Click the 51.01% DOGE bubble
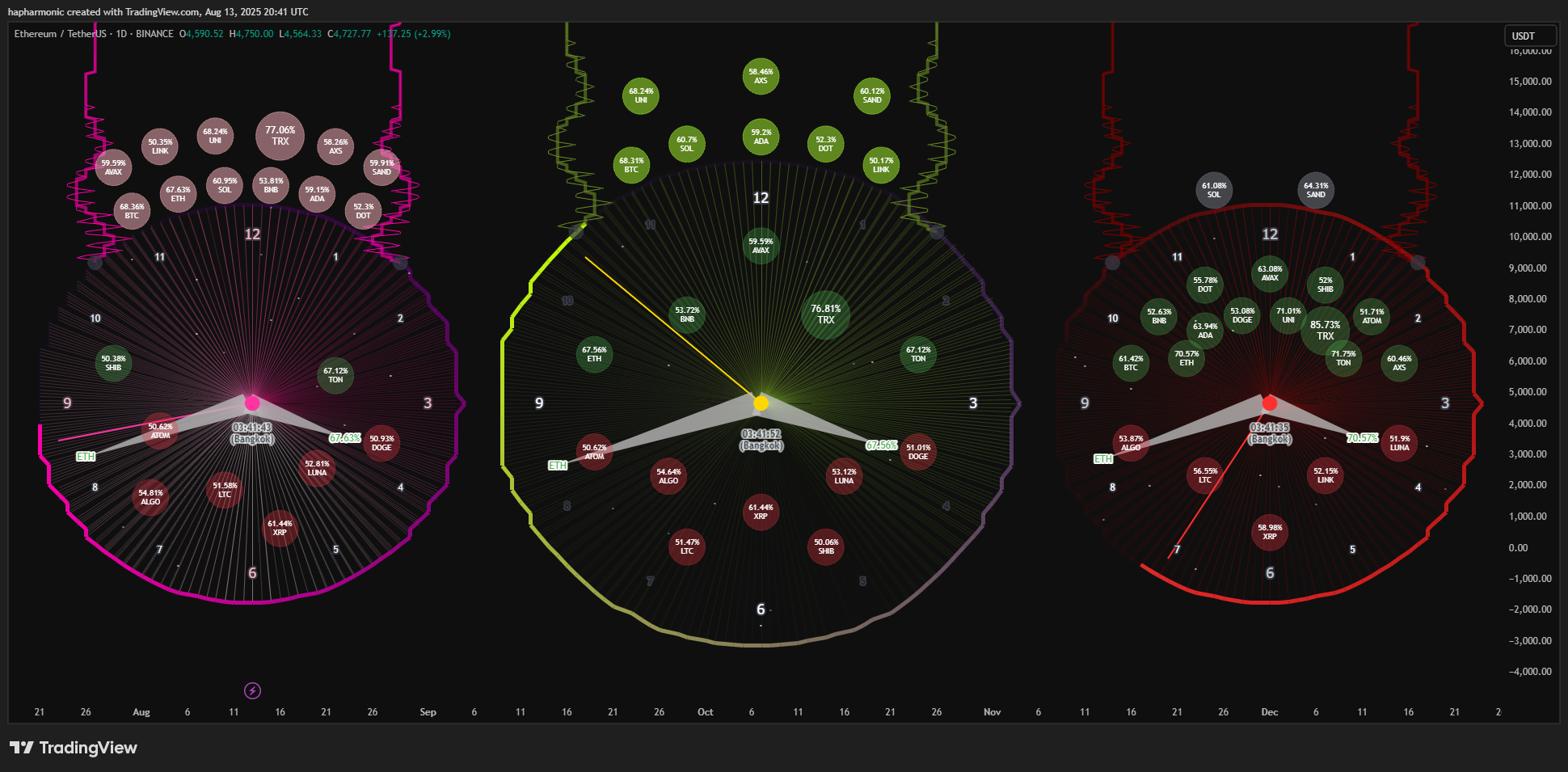This screenshot has width=1568, height=772. click(x=918, y=451)
